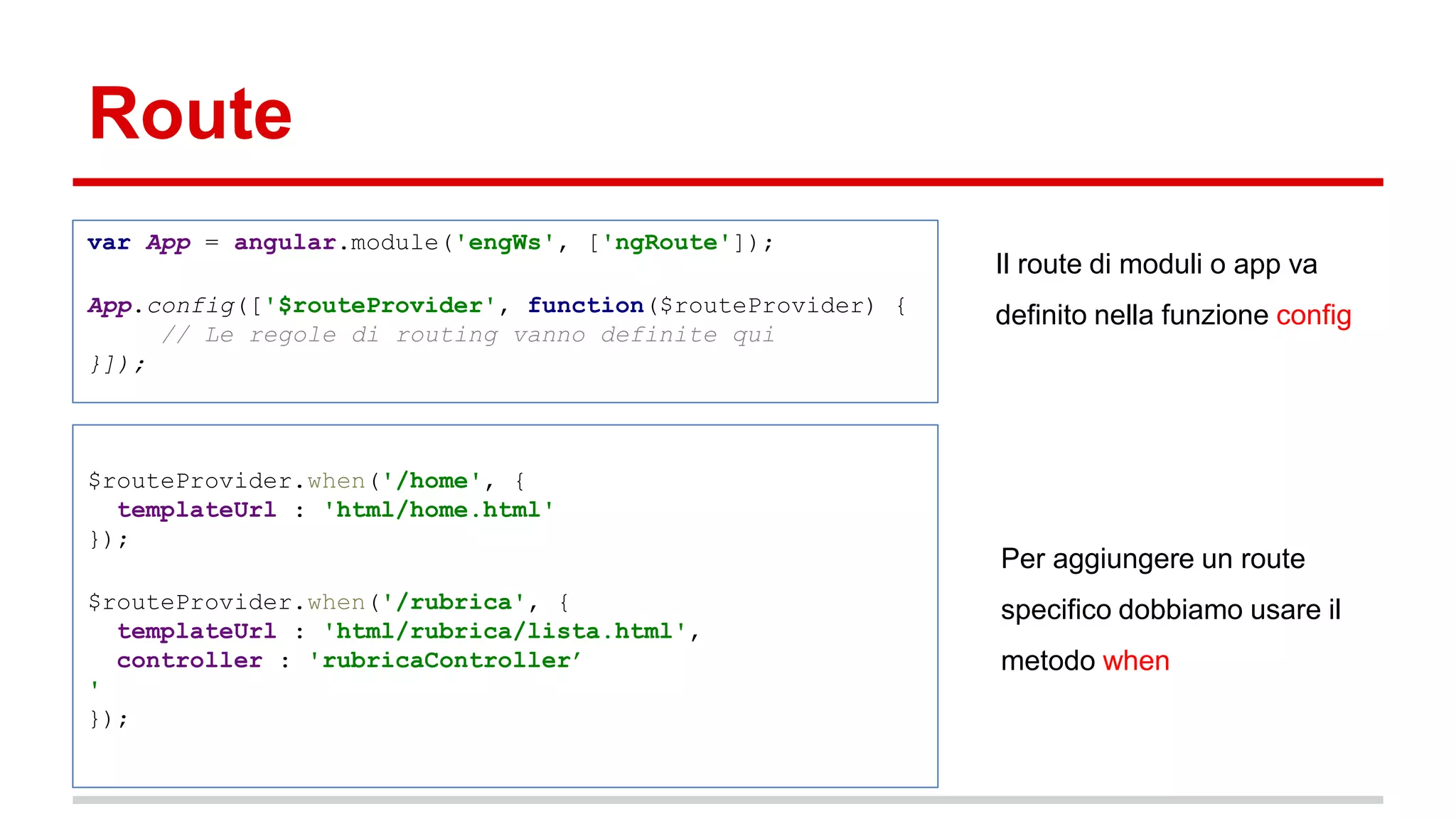The height and width of the screenshot is (819, 1456).
Task: Click the line "templateUrl : 'html/rubrica/lista.html',"
Action: [x=409, y=632]
